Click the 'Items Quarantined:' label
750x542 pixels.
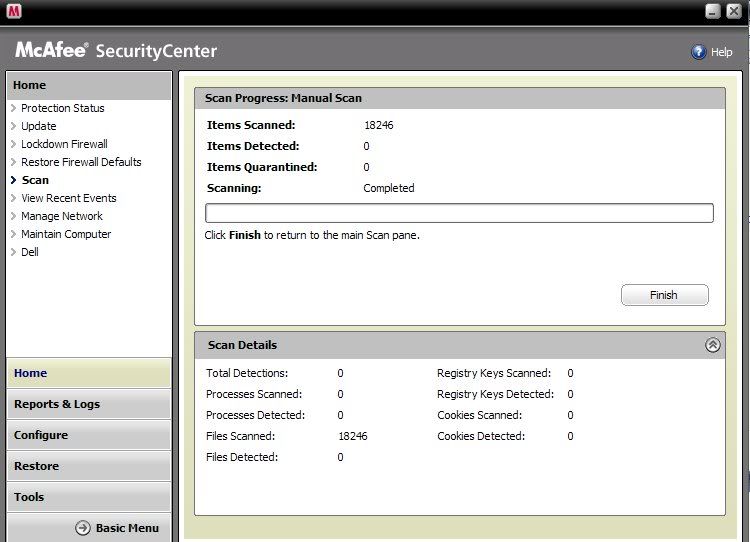[262, 167]
